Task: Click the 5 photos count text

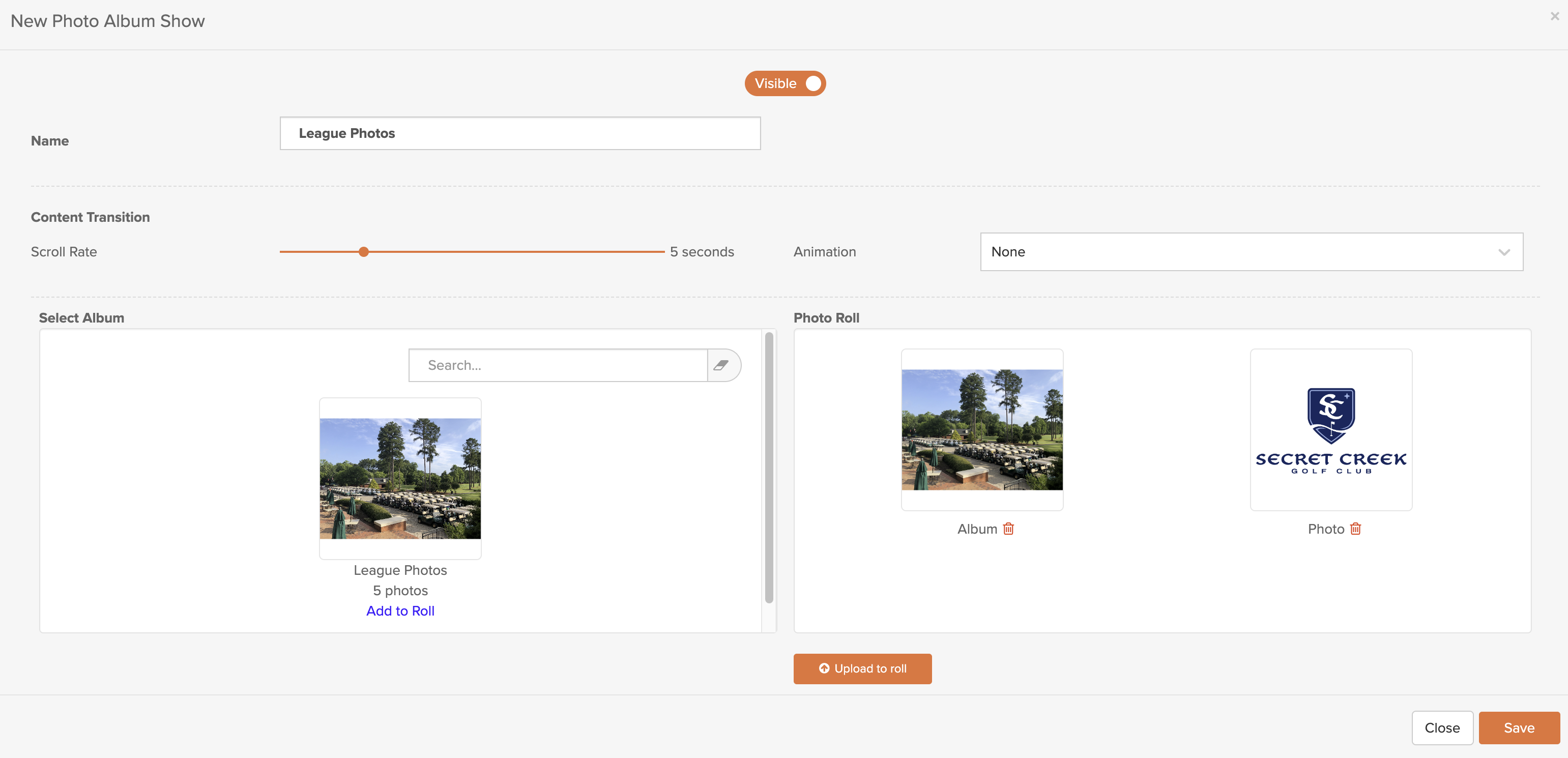Action: (x=400, y=591)
